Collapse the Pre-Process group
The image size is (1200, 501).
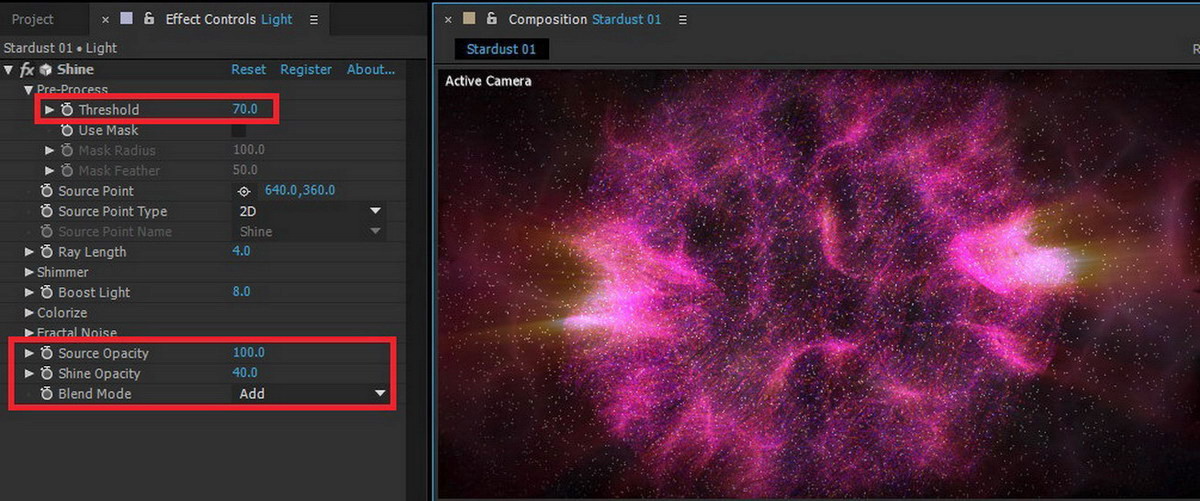click(x=29, y=90)
